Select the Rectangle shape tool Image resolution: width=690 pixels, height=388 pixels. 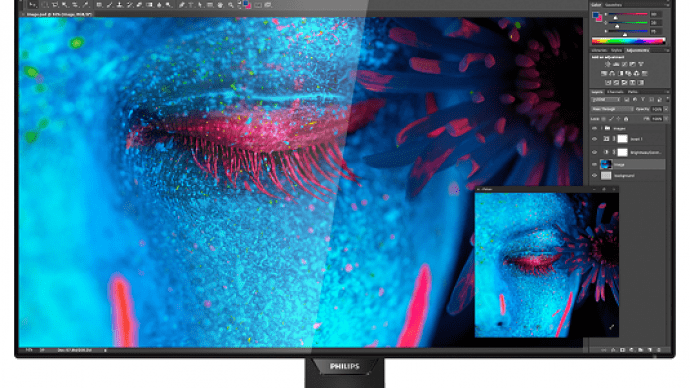coord(210,5)
